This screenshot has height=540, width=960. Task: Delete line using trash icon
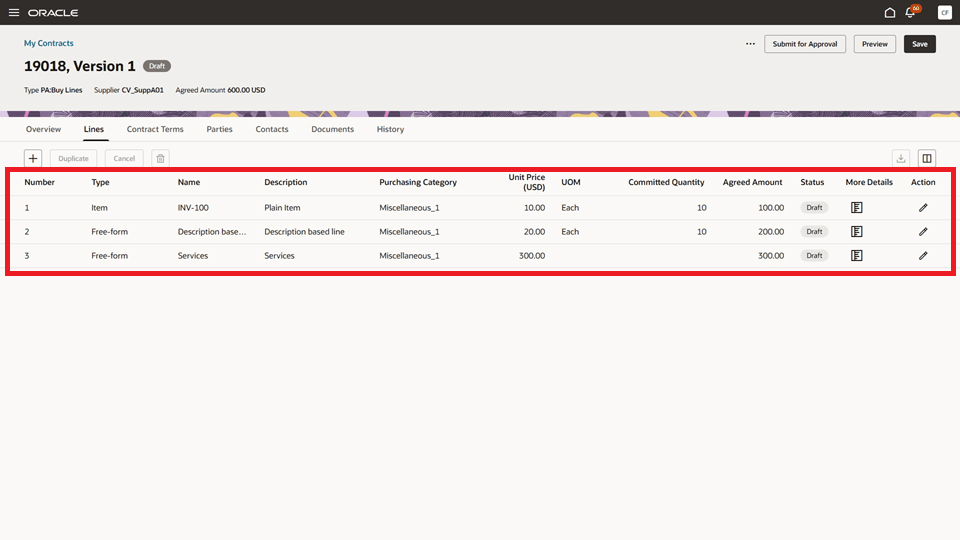pyautogui.click(x=160, y=159)
